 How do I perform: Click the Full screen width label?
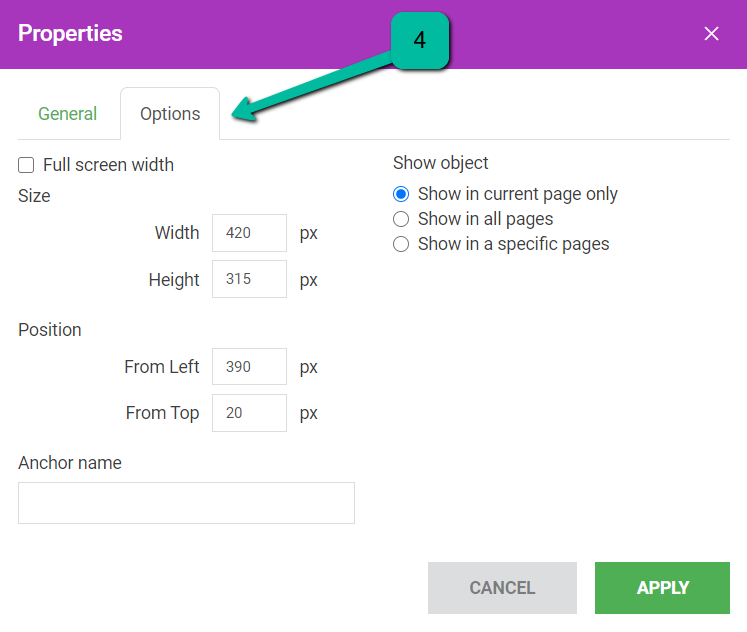(108, 165)
